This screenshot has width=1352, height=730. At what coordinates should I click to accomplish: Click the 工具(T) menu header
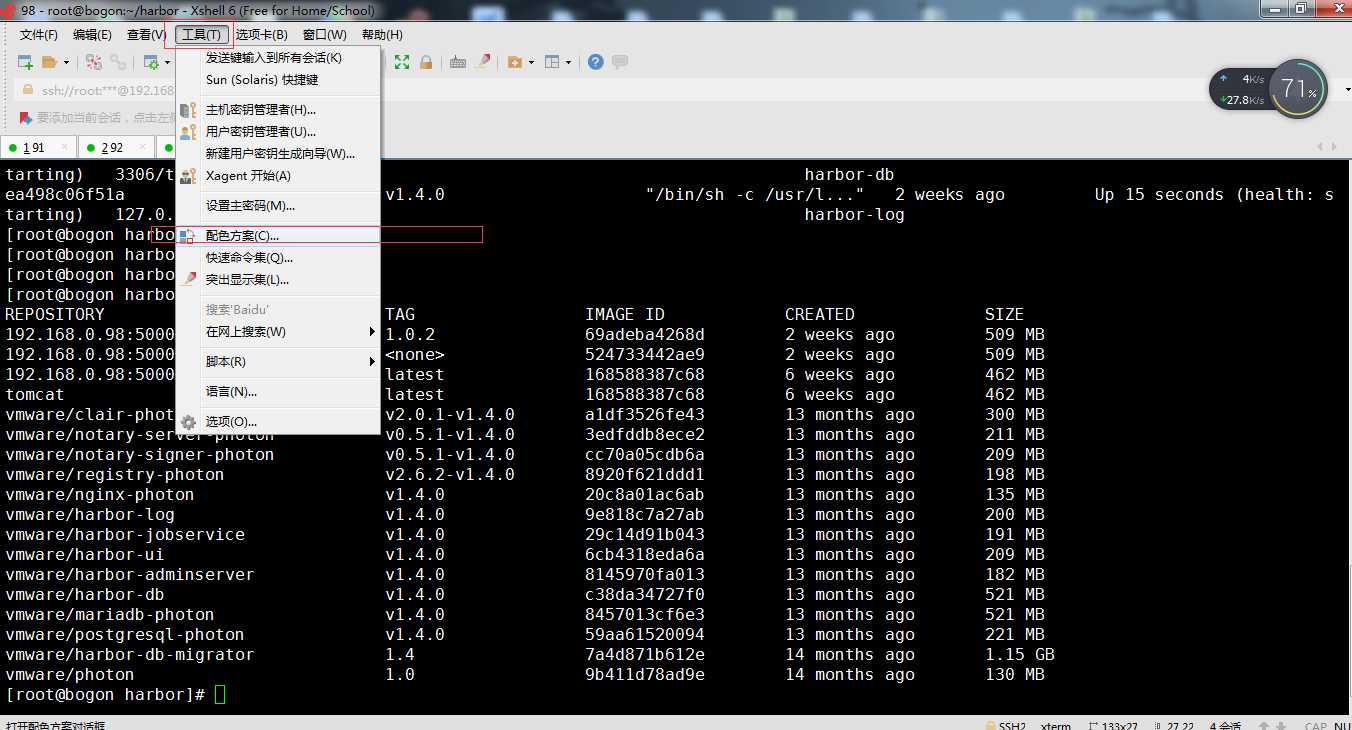(x=201, y=35)
